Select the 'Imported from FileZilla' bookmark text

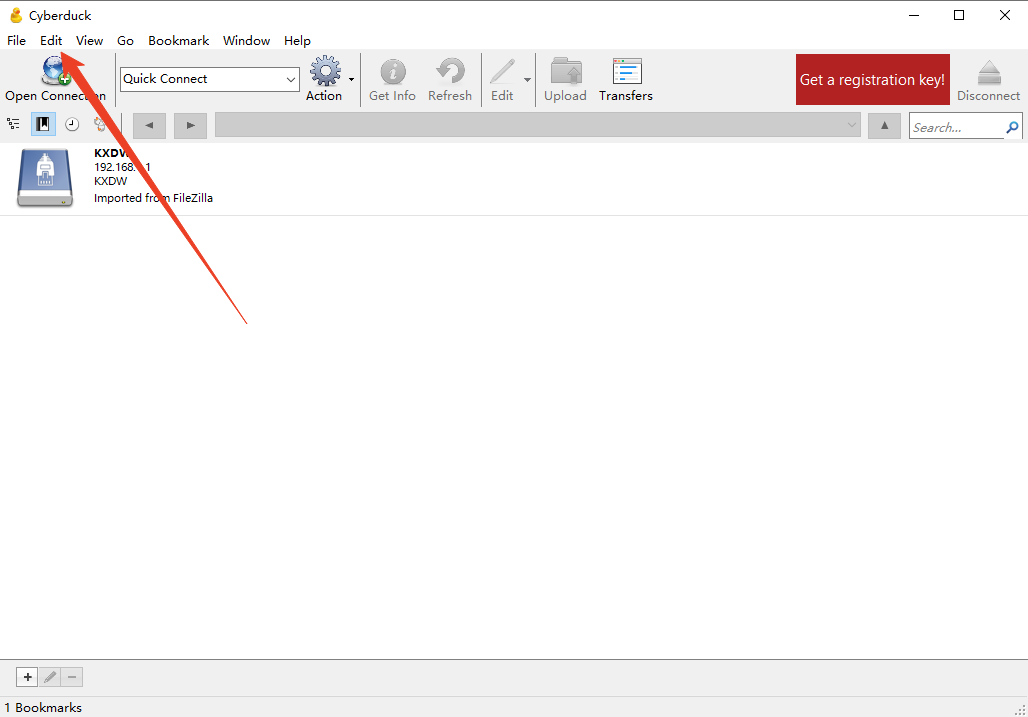(153, 198)
